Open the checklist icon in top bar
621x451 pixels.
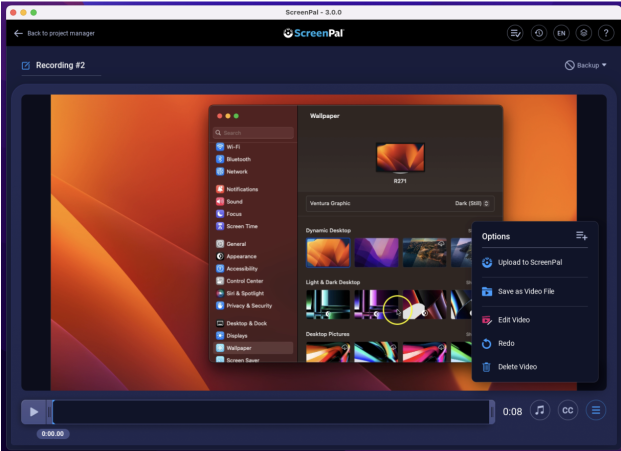pos(515,33)
